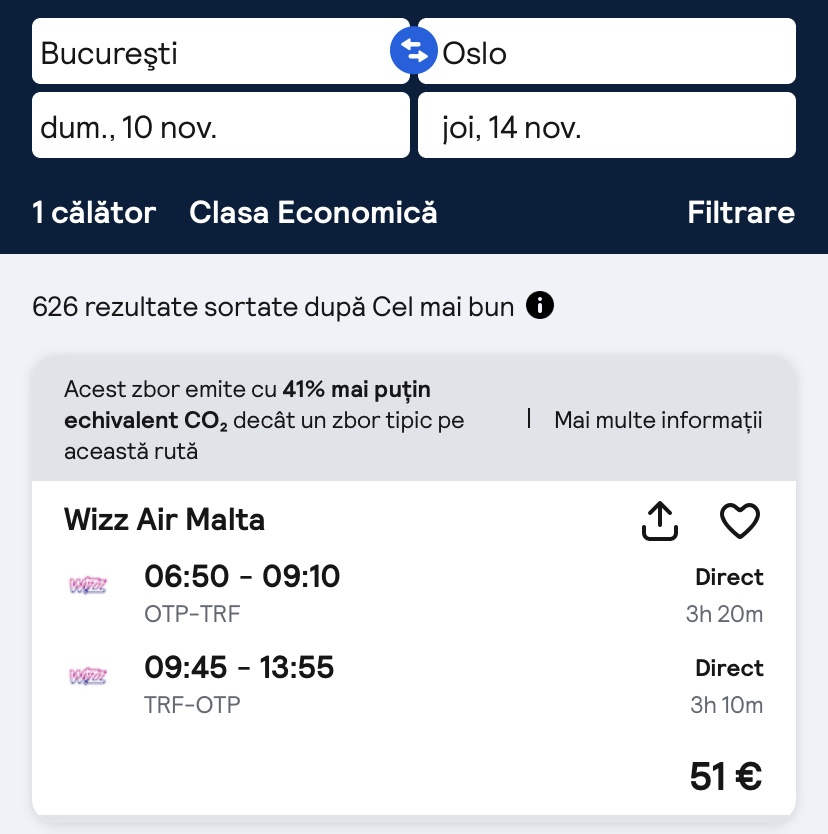The image size is (828, 834).
Task: Click Wizz logo for return TRF-OTP flight
Action: (x=87, y=676)
